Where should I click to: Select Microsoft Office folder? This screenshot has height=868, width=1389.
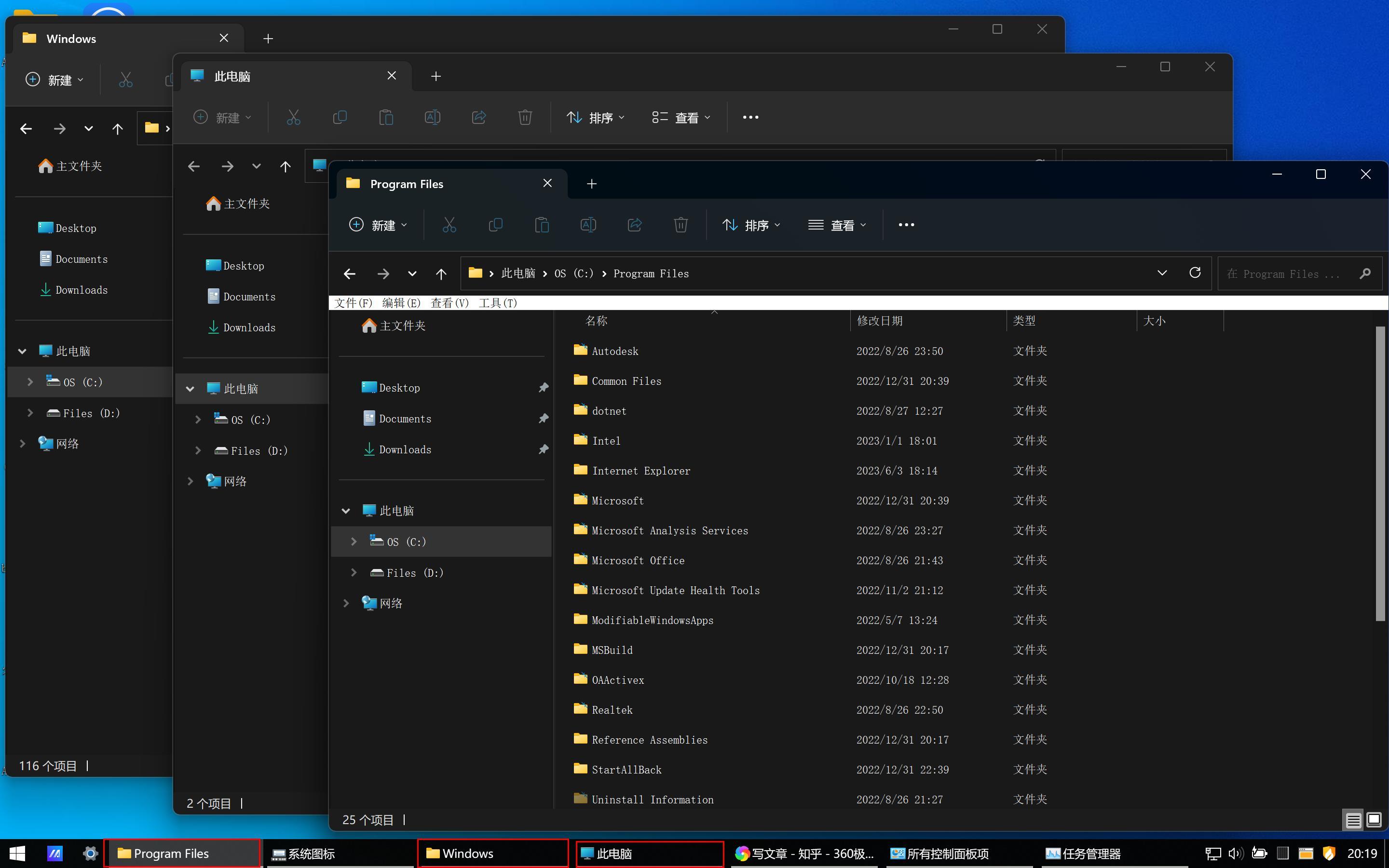pos(638,560)
